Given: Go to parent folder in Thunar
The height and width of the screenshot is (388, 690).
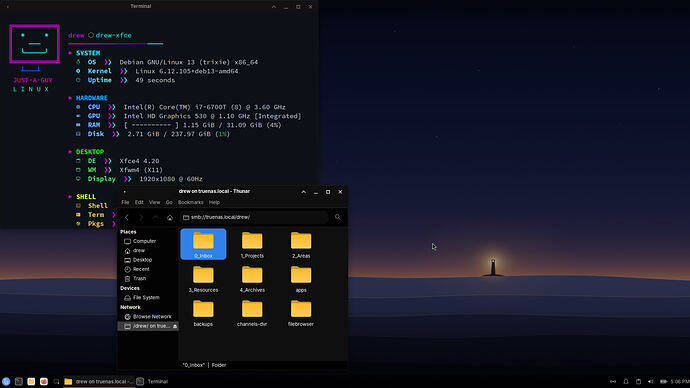Looking at the screenshot, I should [156, 217].
